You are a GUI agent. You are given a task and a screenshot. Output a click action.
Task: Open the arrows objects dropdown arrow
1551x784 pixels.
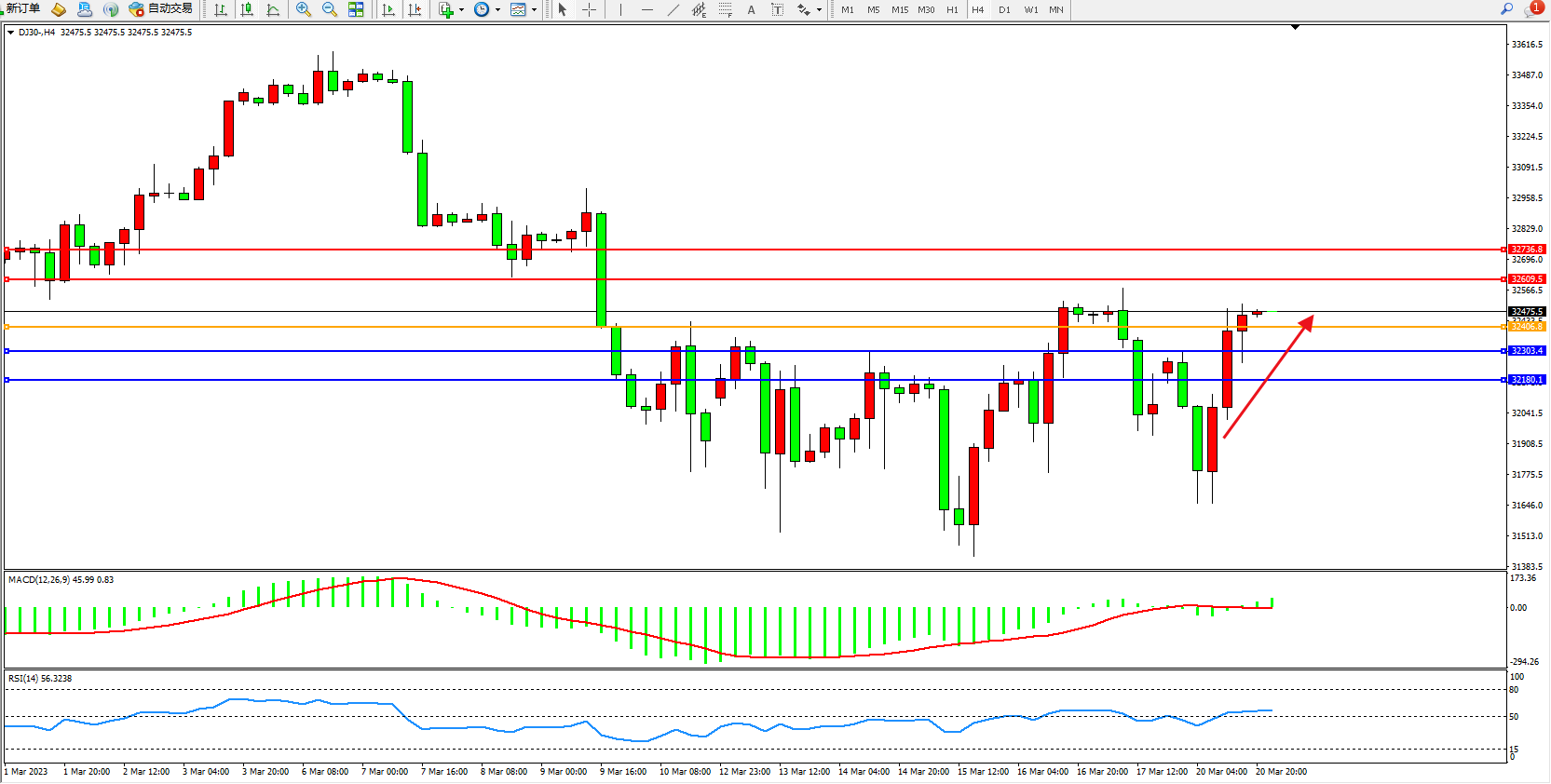819,10
